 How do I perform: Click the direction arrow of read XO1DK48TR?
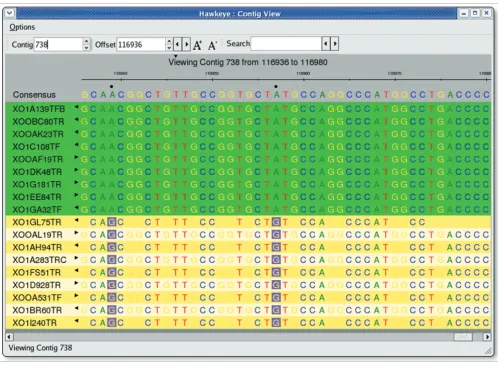click(x=76, y=170)
